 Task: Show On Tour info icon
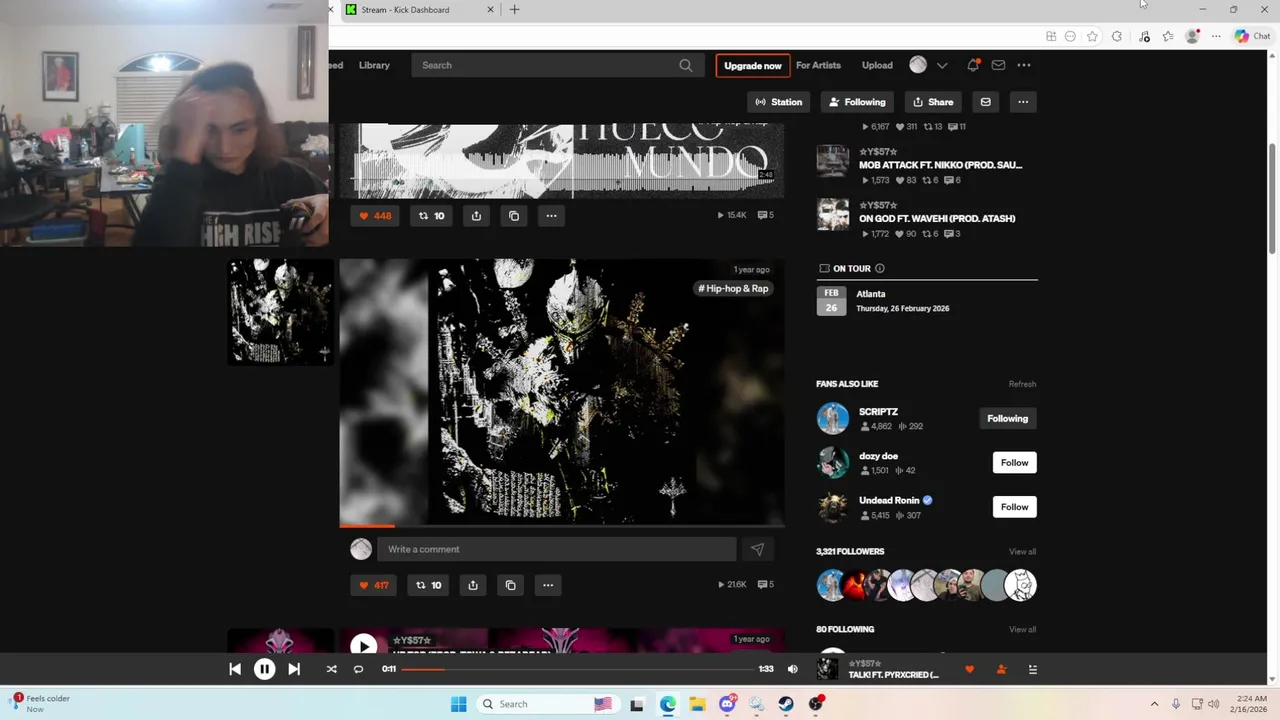[x=879, y=268]
